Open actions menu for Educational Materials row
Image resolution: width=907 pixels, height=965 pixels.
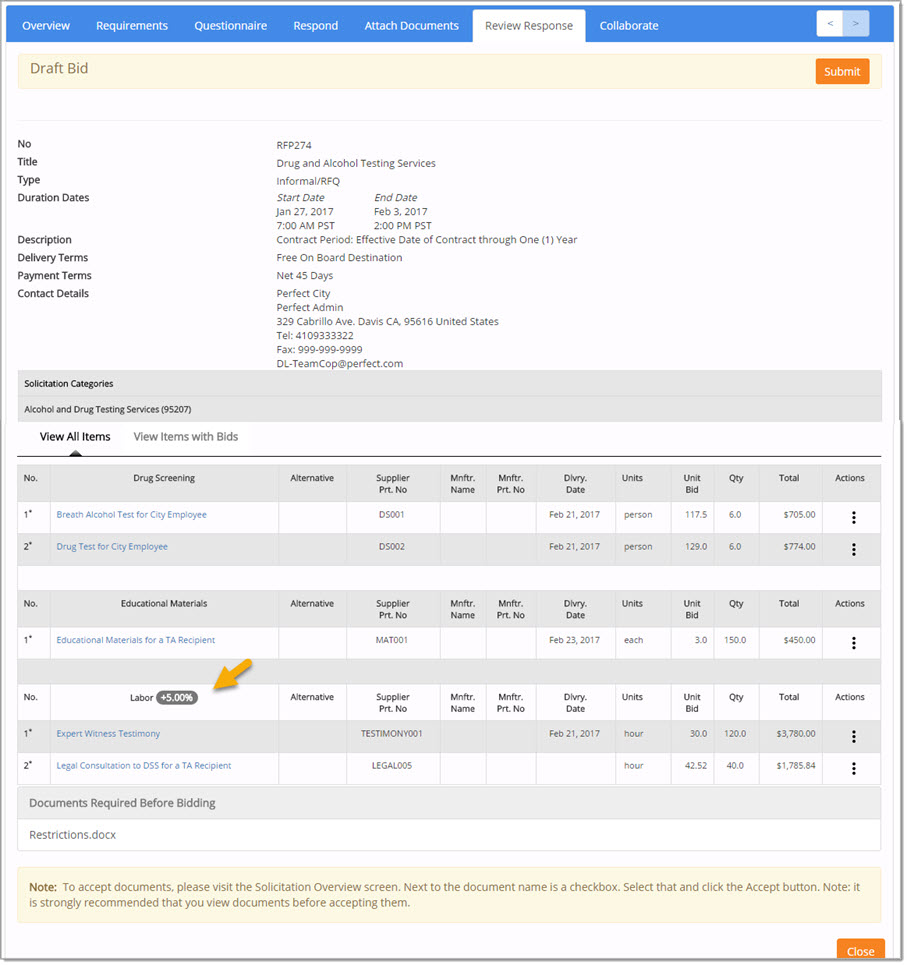pos(853,643)
